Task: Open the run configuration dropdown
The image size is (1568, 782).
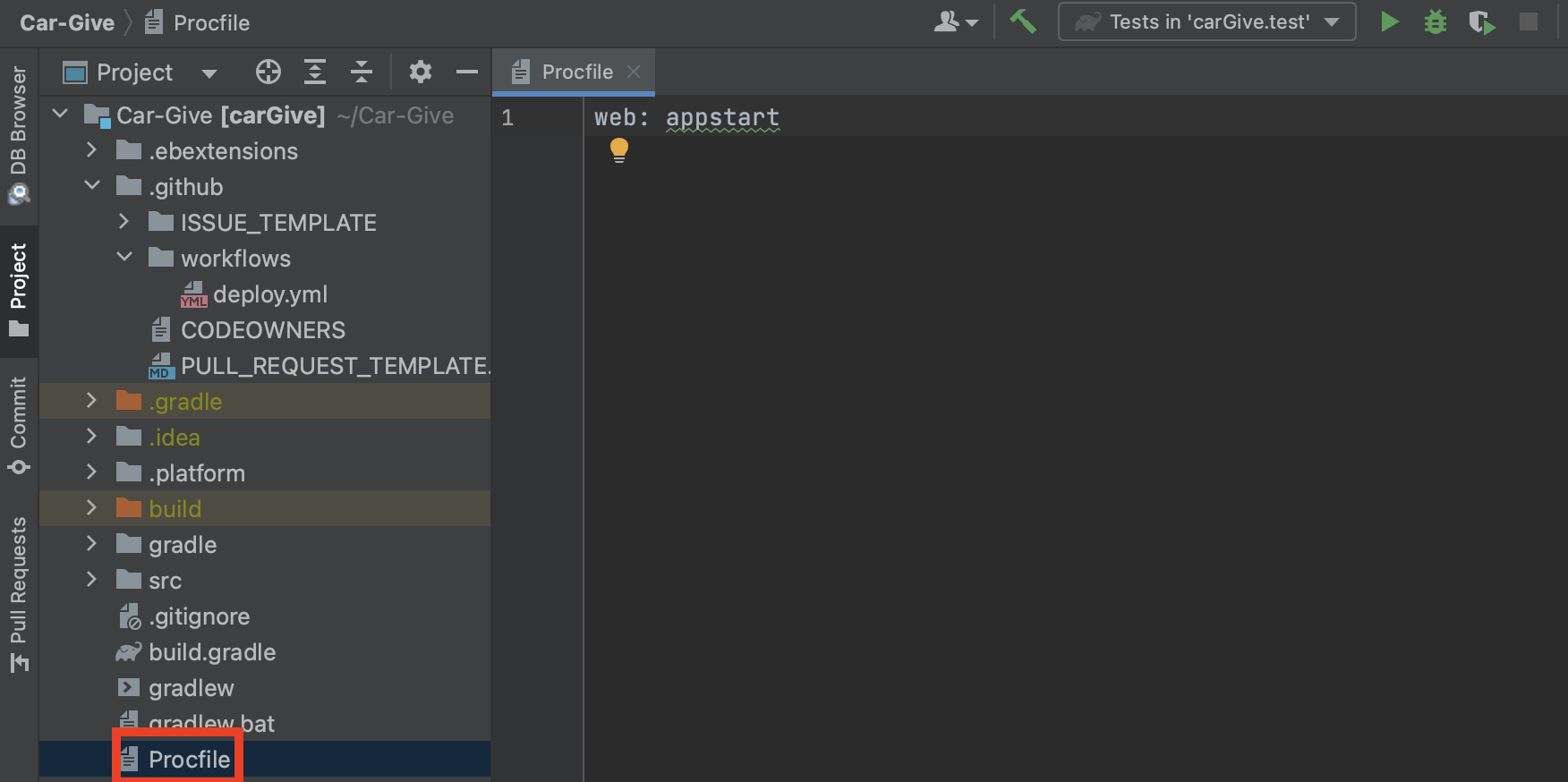Action: click(x=1207, y=21)
